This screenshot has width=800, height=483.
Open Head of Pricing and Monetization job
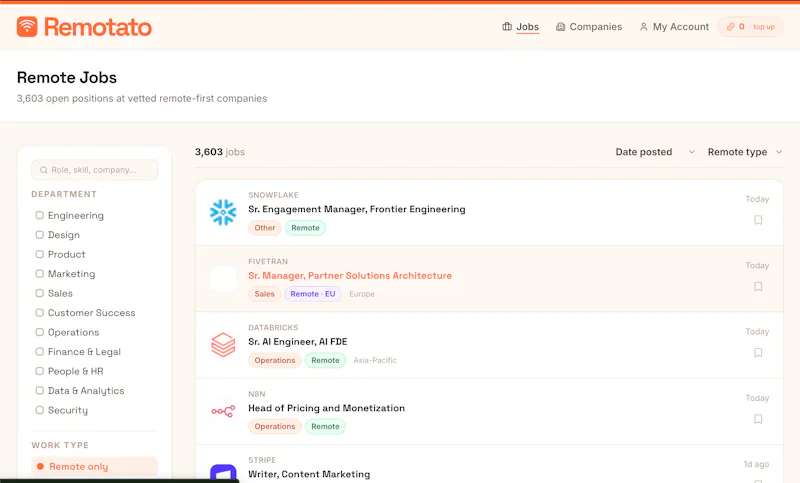[x=327, y=408]
